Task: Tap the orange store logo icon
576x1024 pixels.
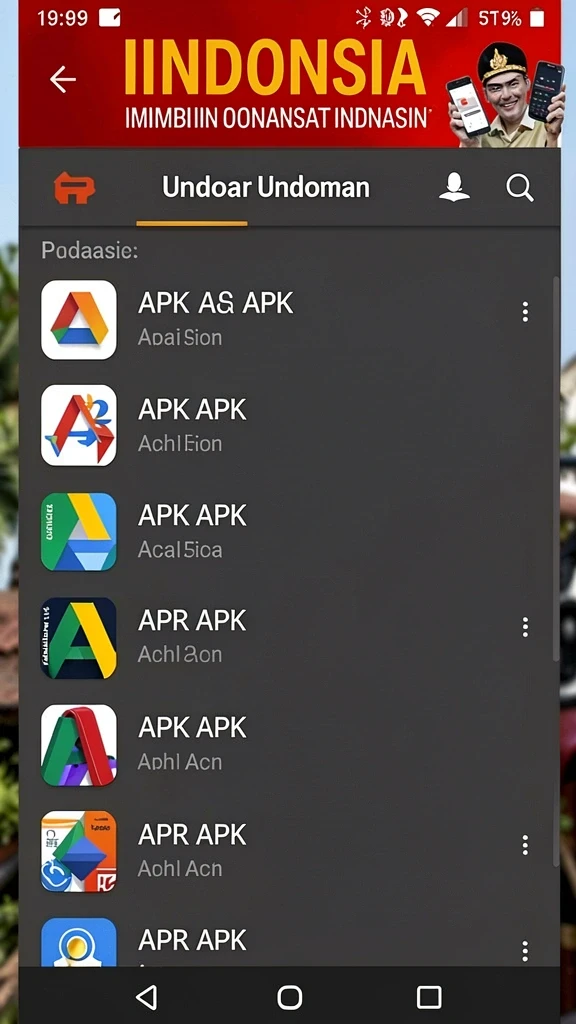Action: (x=74, y=187)
